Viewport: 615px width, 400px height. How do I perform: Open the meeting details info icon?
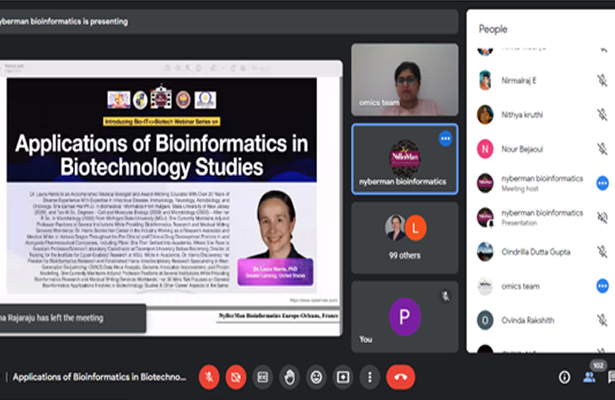point(565,377)
